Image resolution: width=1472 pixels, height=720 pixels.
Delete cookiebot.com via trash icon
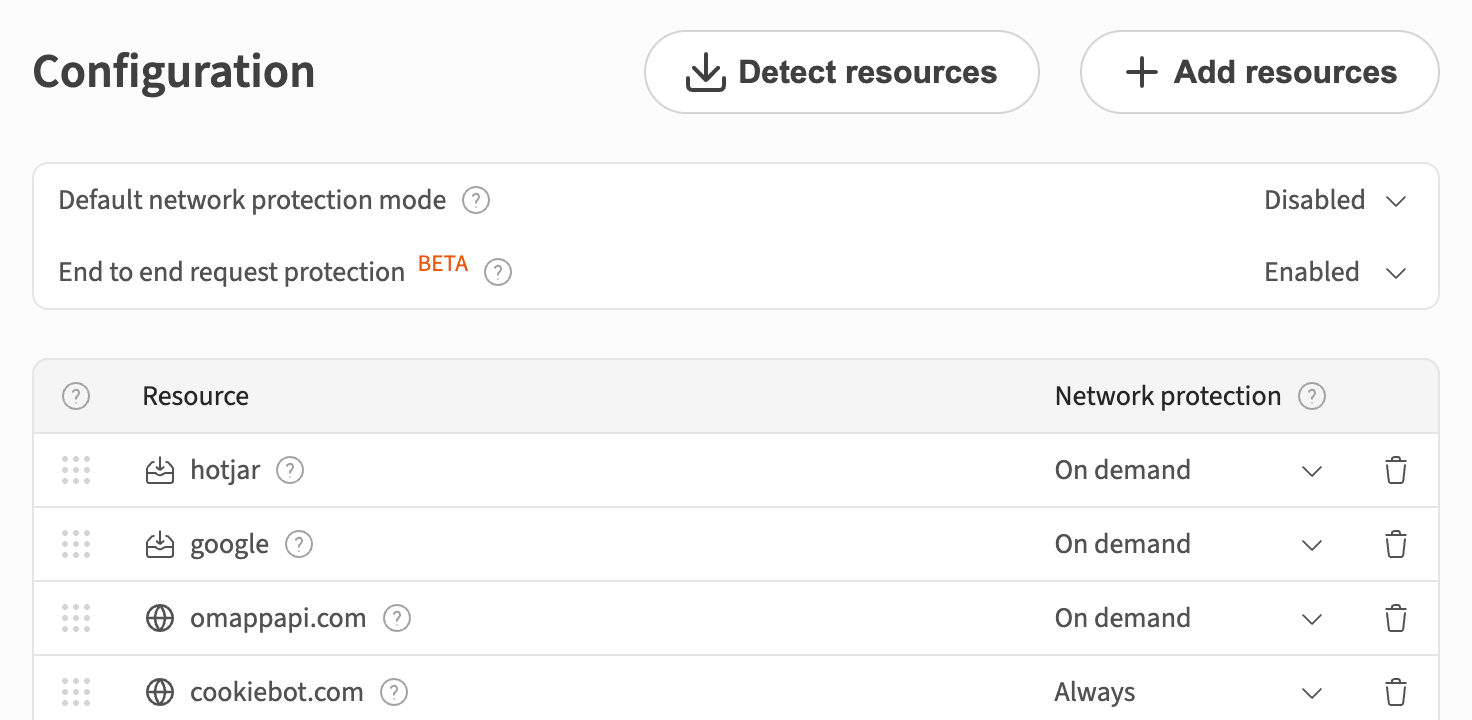pyautogui.click(x=1396, y=692)
